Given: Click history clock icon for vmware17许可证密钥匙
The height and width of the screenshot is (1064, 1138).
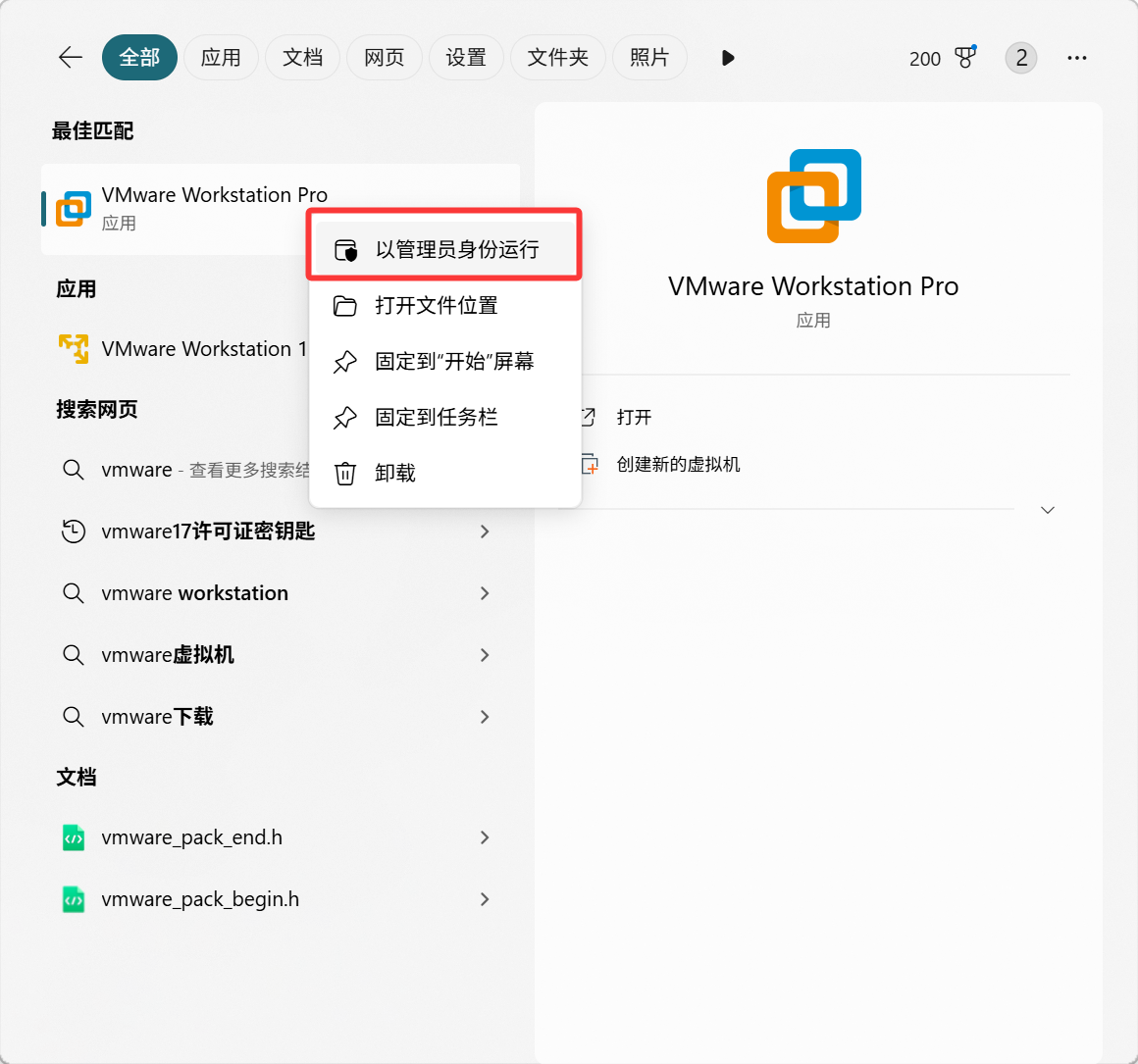Looking at the screenshot, I should point(74,532).
